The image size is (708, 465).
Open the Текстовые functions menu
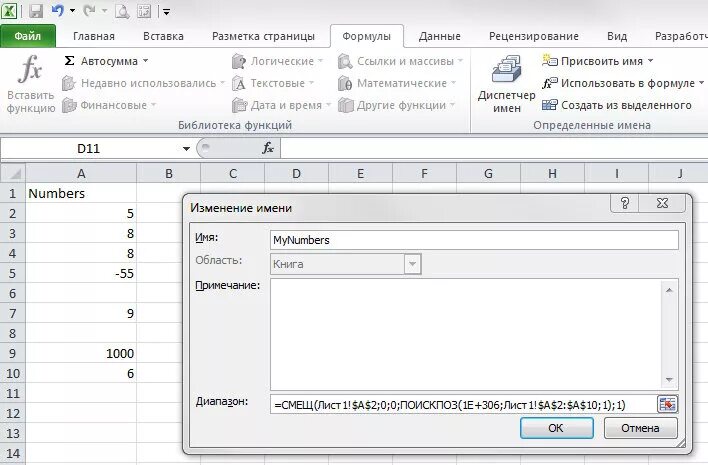tap(273, 83)
